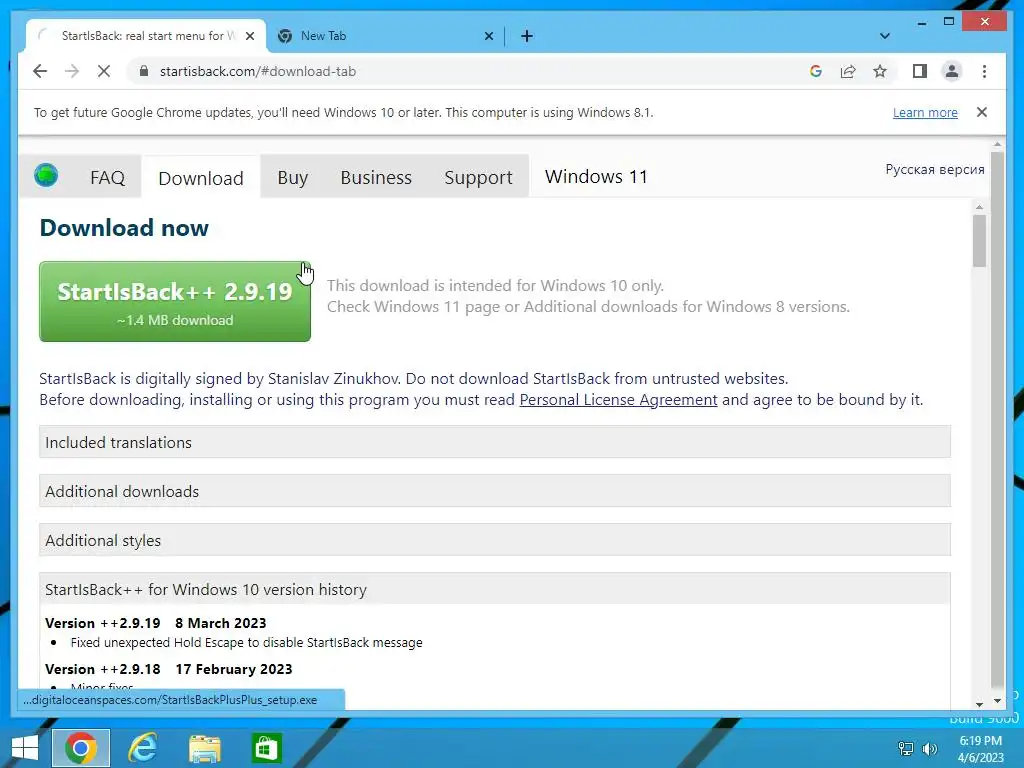Open the Windows Store taskbar icon

266,748
